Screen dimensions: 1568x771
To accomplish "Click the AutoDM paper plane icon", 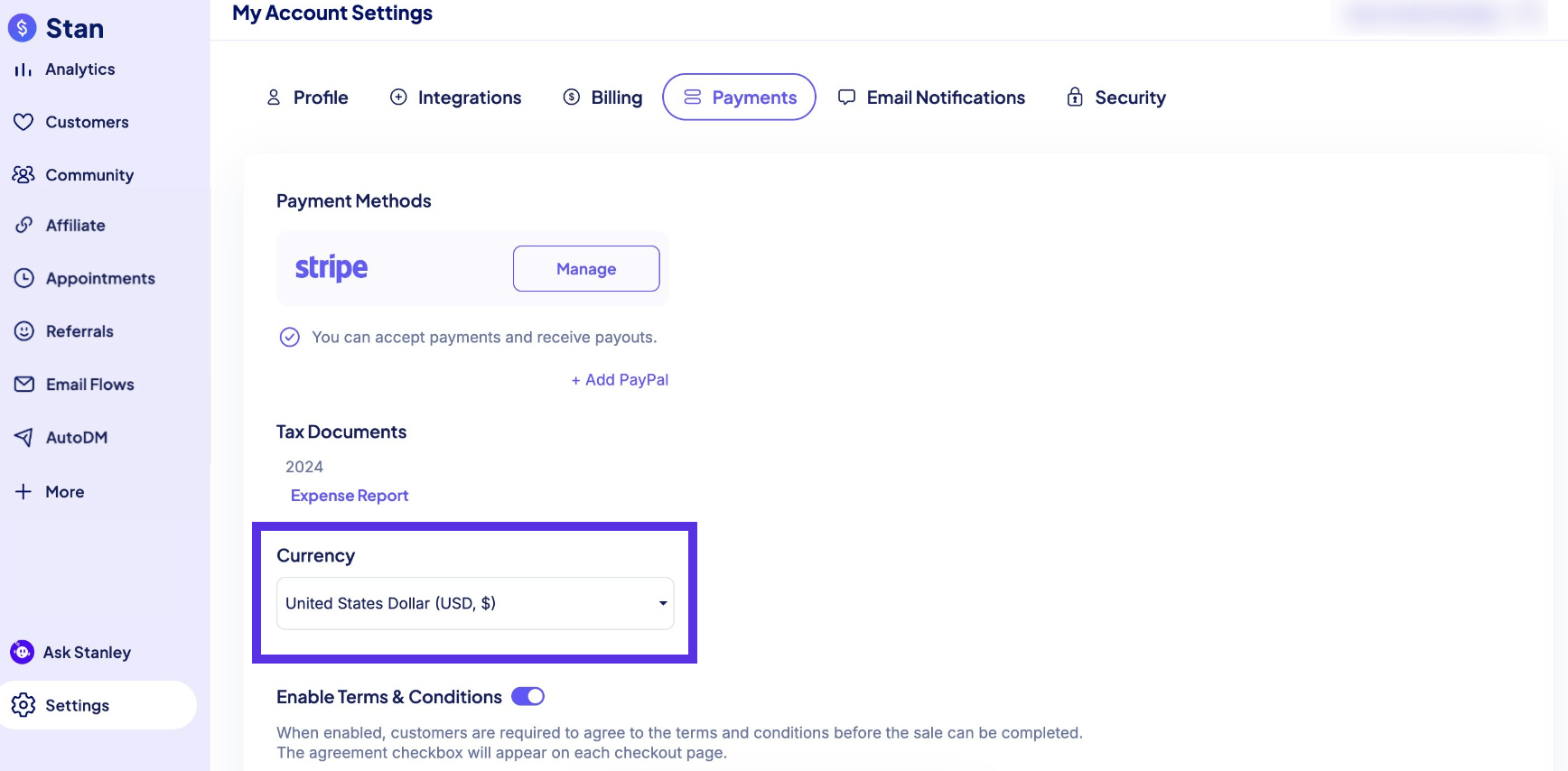I will coord(24,437).
